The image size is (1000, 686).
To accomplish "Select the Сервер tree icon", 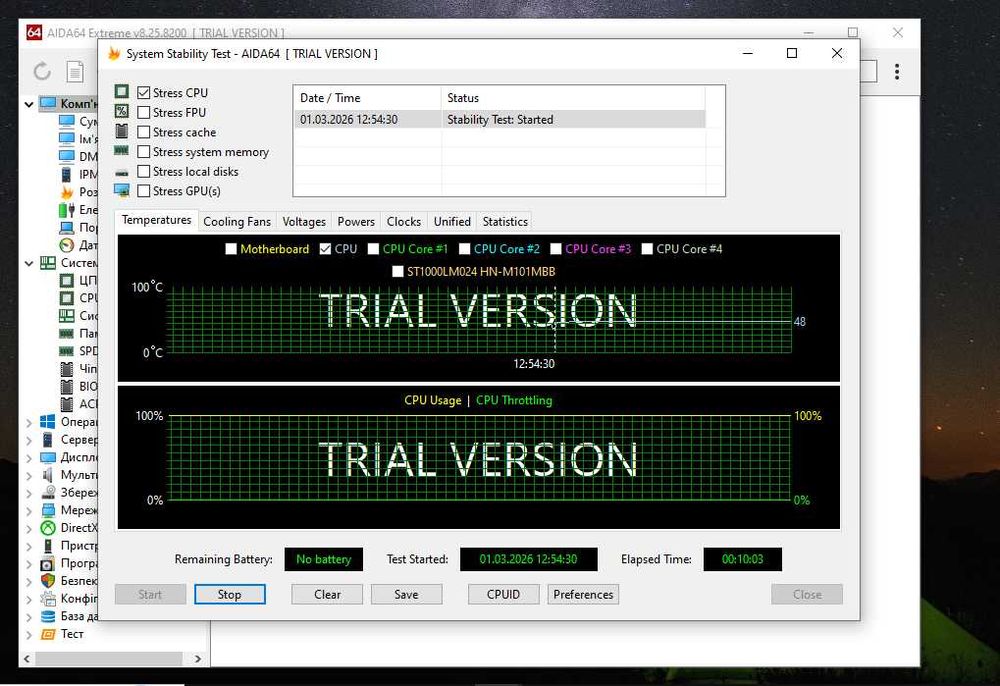I will (48, 440).
